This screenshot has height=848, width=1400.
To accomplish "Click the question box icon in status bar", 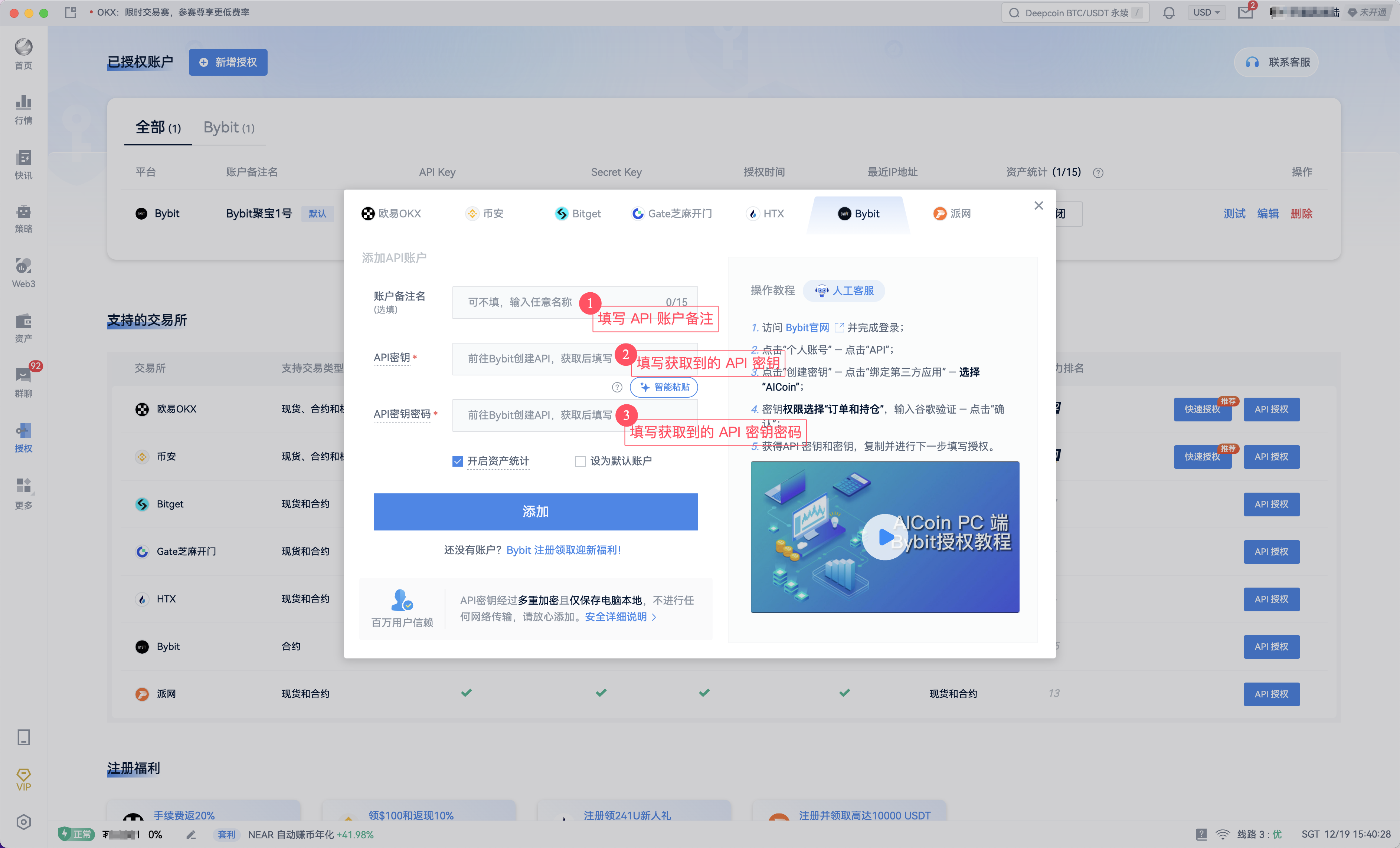I will pos(1201,834).
